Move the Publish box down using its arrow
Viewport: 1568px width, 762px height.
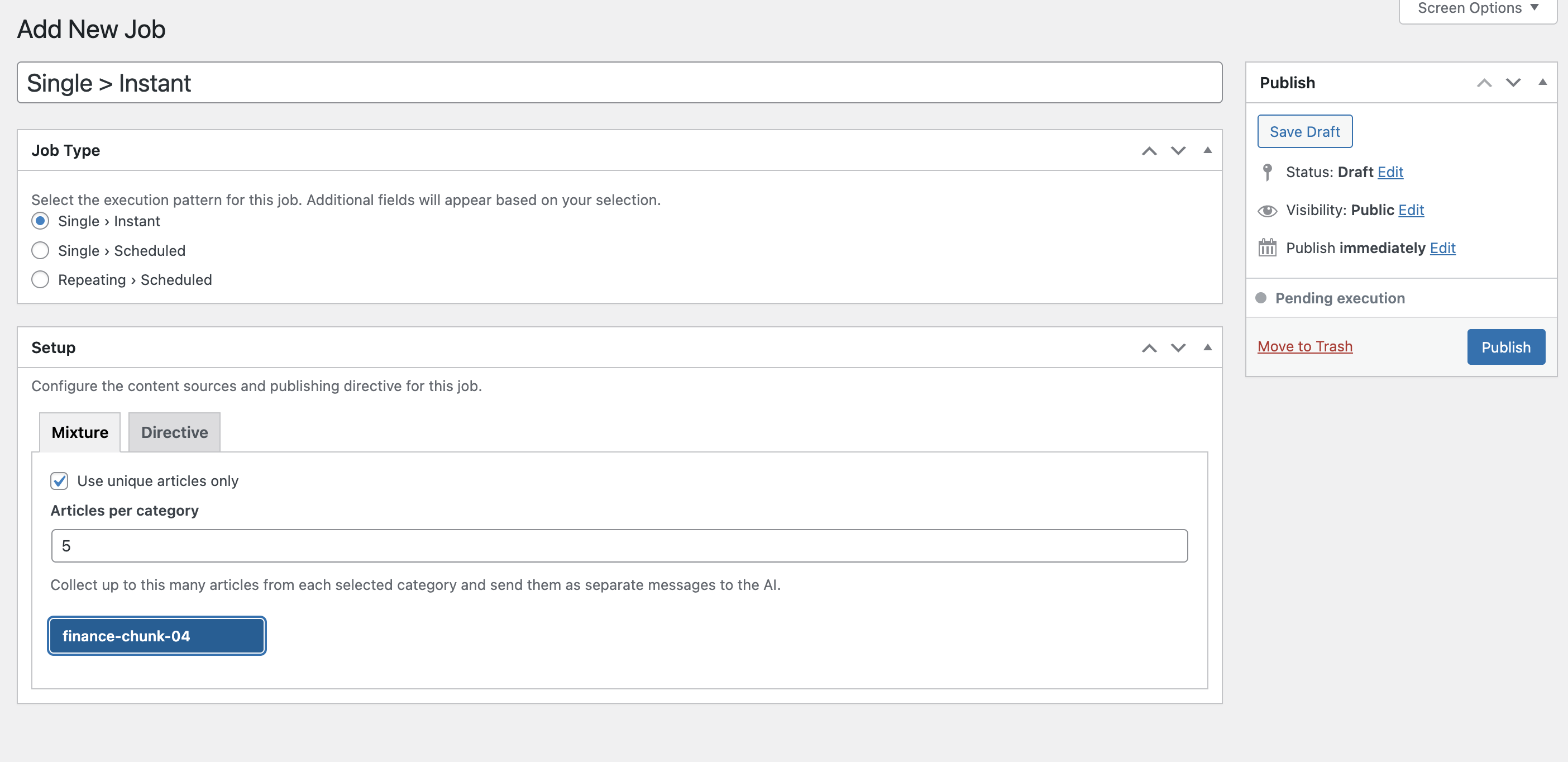[1513, 83]
